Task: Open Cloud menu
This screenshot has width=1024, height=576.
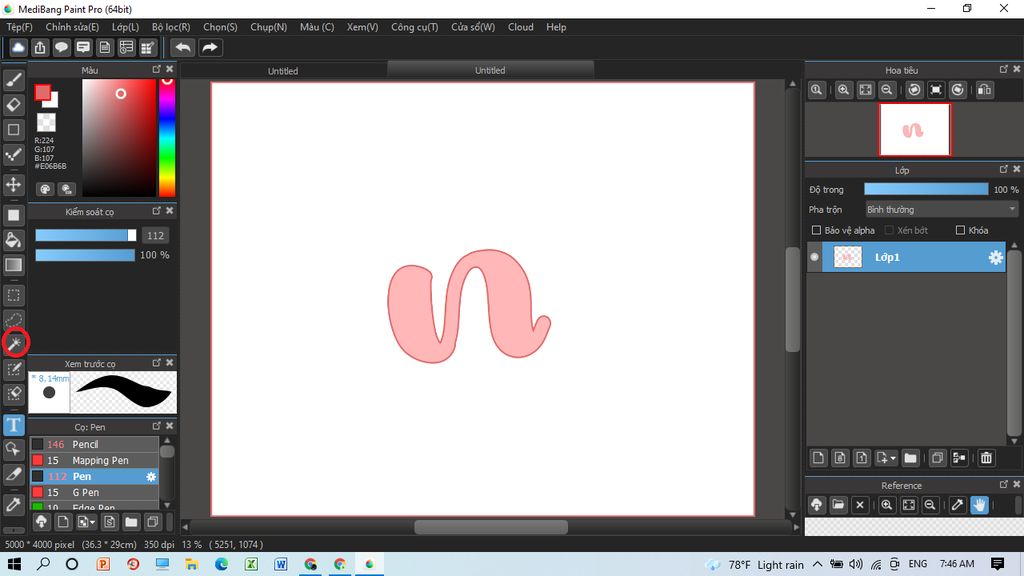Action: pos(520,27)
